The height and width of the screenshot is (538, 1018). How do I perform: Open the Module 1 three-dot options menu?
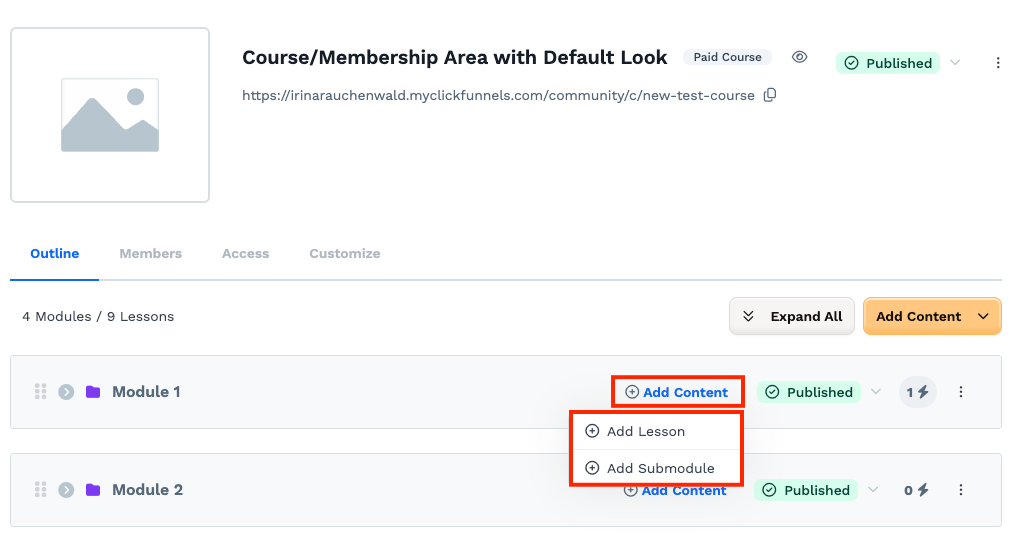961,392
